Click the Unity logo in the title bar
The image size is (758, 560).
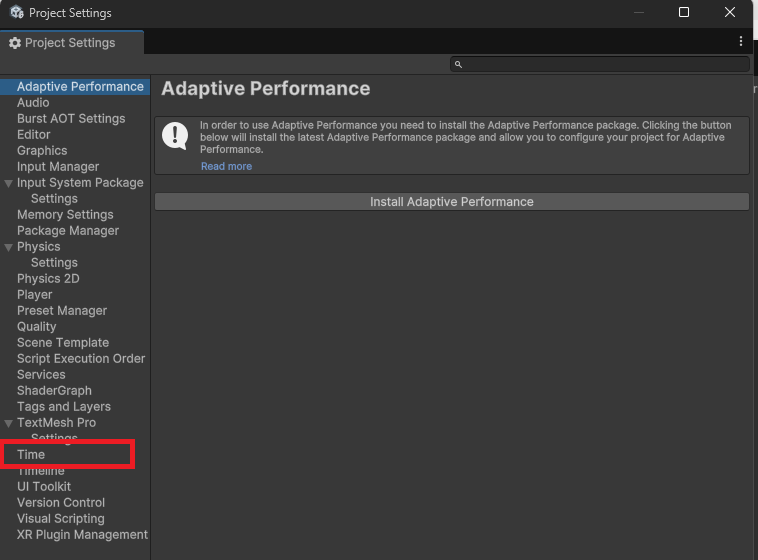point(16,13)
